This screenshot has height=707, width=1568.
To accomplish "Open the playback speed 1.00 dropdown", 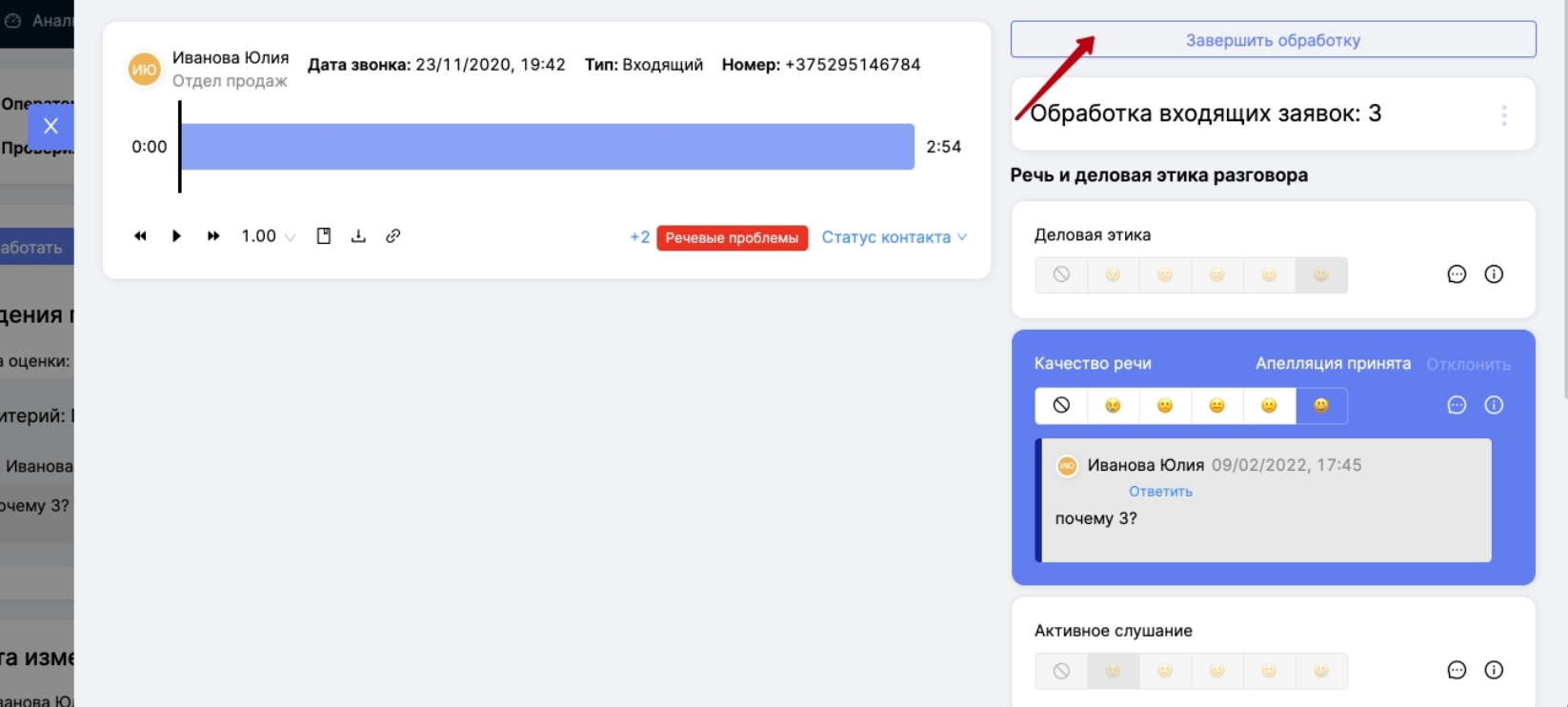I will 268,236.
